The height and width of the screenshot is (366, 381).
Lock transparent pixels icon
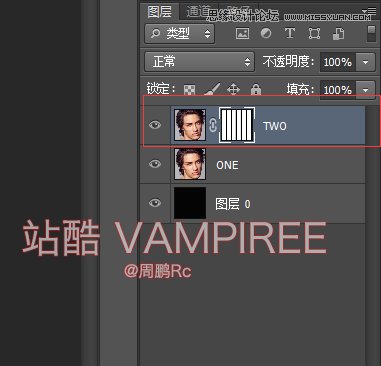pos(189,90)
